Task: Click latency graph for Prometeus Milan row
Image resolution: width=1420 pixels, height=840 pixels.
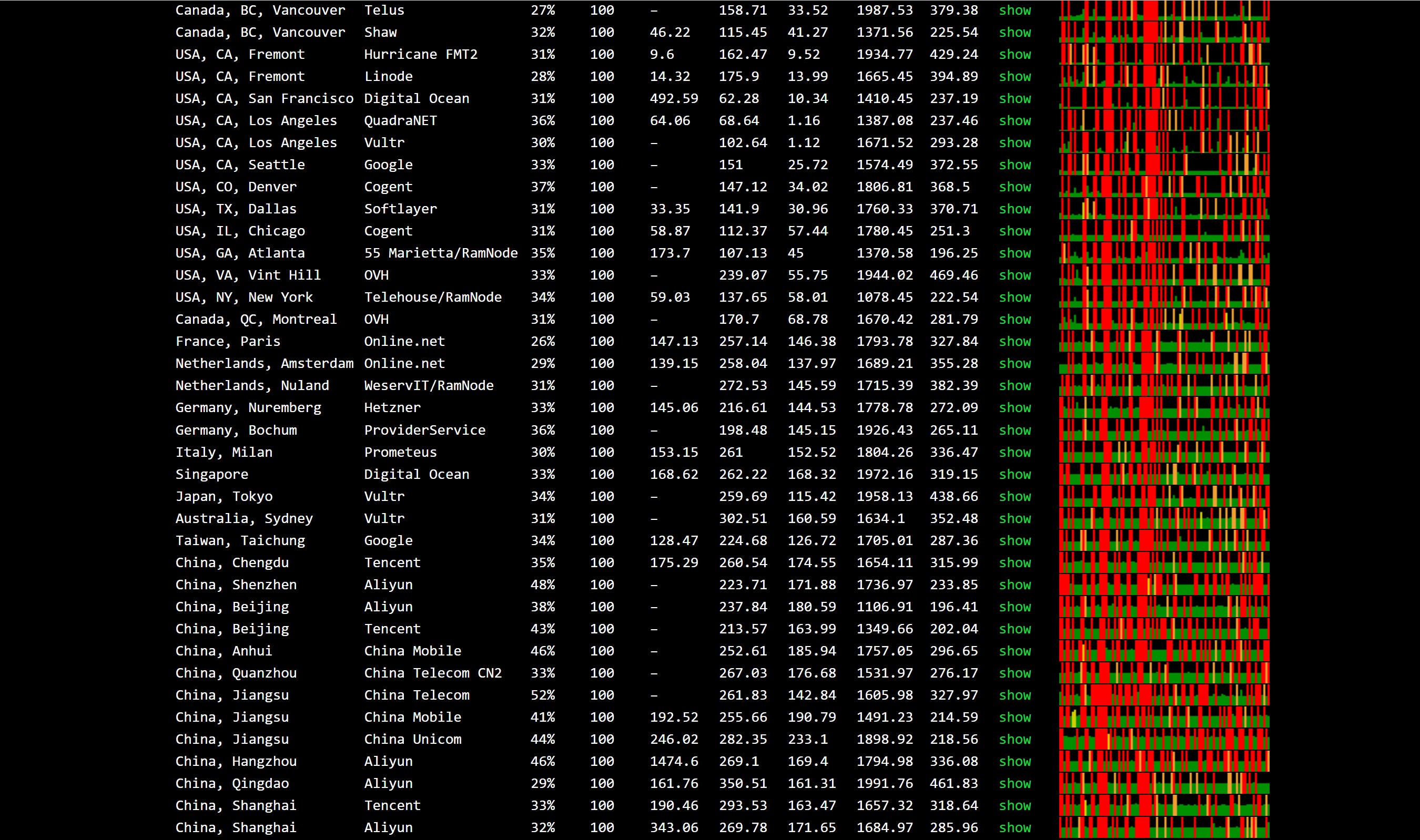Action: point(1163,452)
